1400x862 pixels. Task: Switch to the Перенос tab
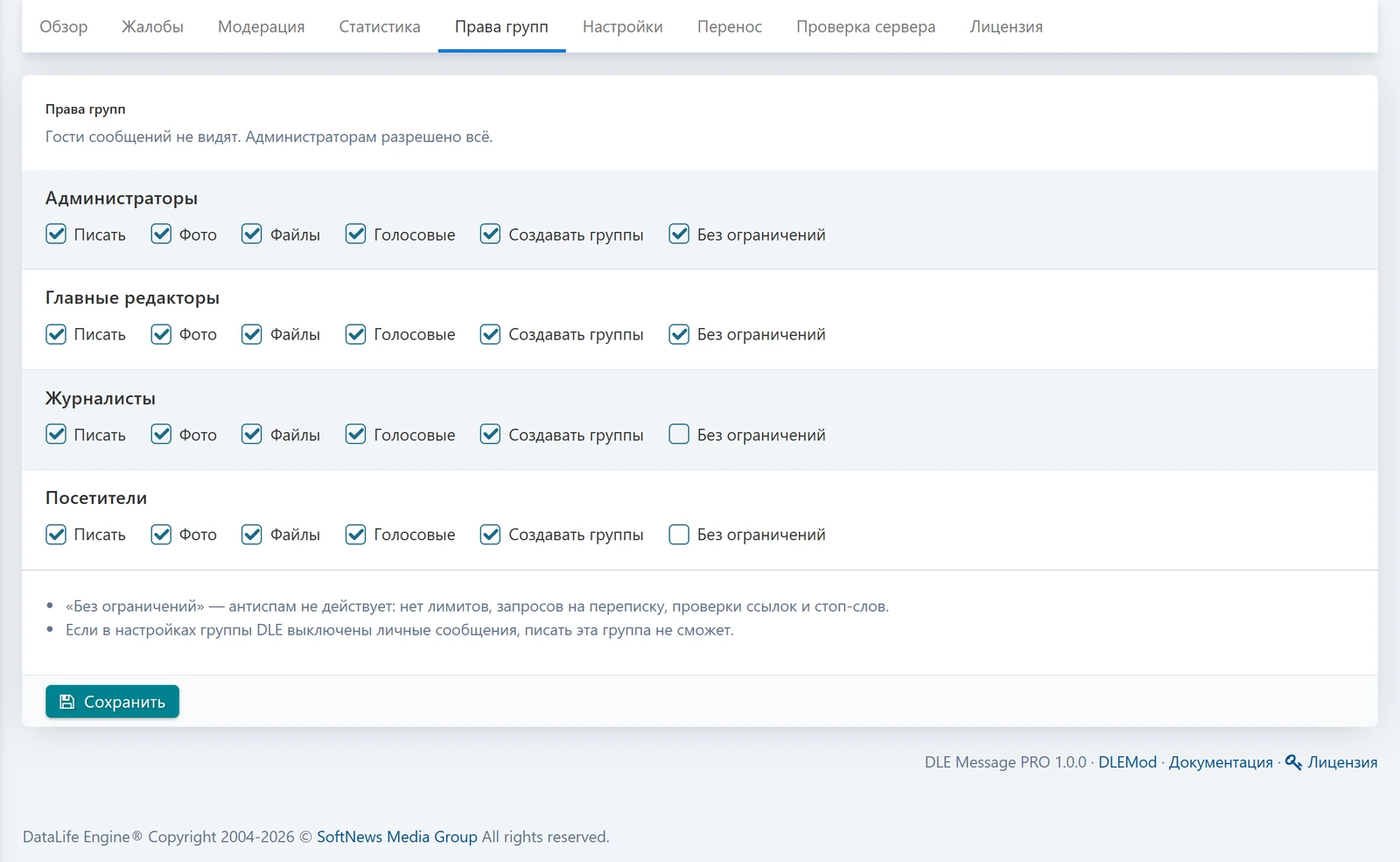click(x=730, y=26)
